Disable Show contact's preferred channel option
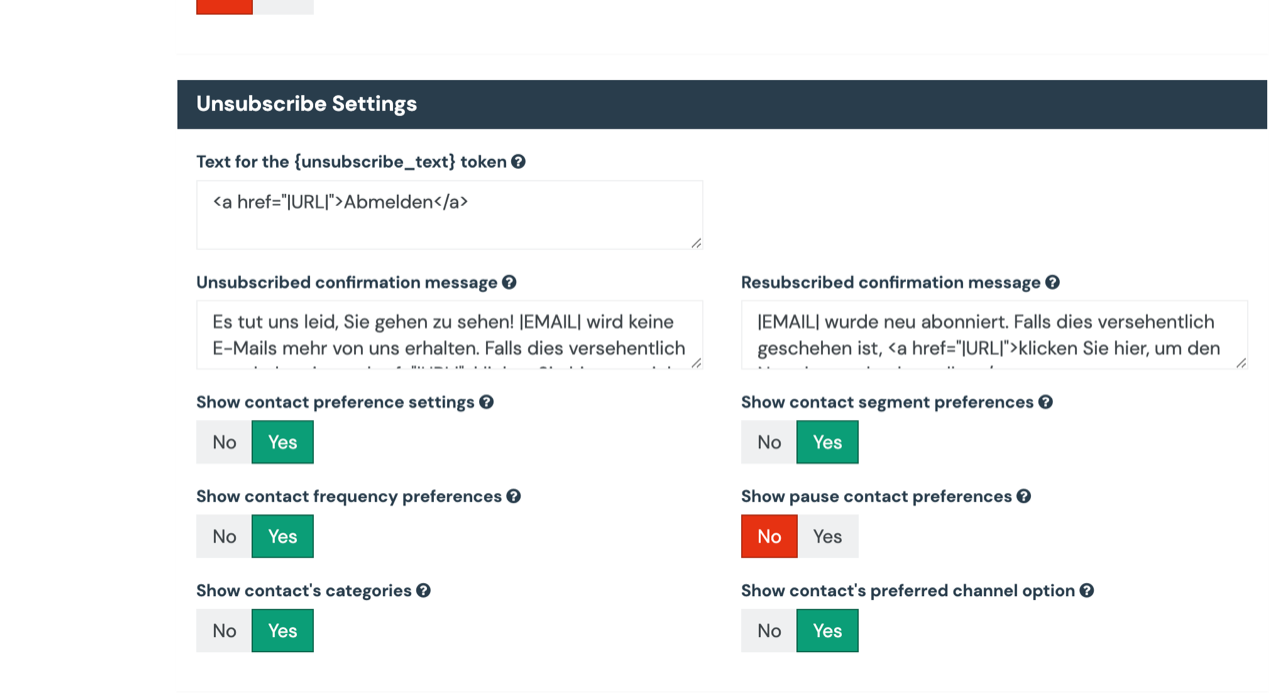 click(x=769, y=631)
